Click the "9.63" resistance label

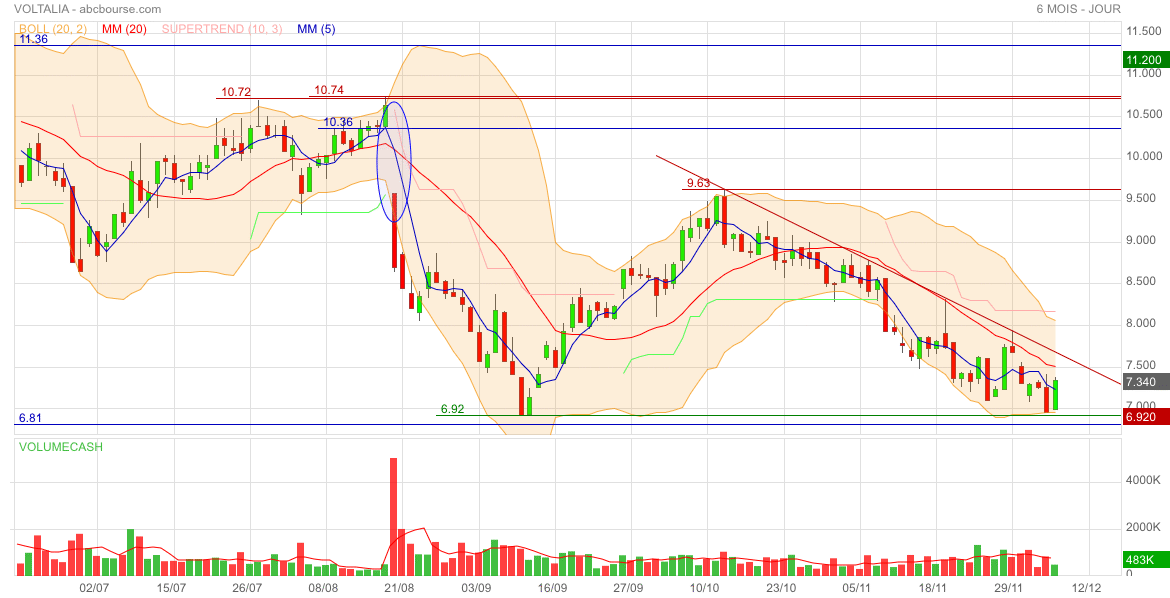point(698,183)
